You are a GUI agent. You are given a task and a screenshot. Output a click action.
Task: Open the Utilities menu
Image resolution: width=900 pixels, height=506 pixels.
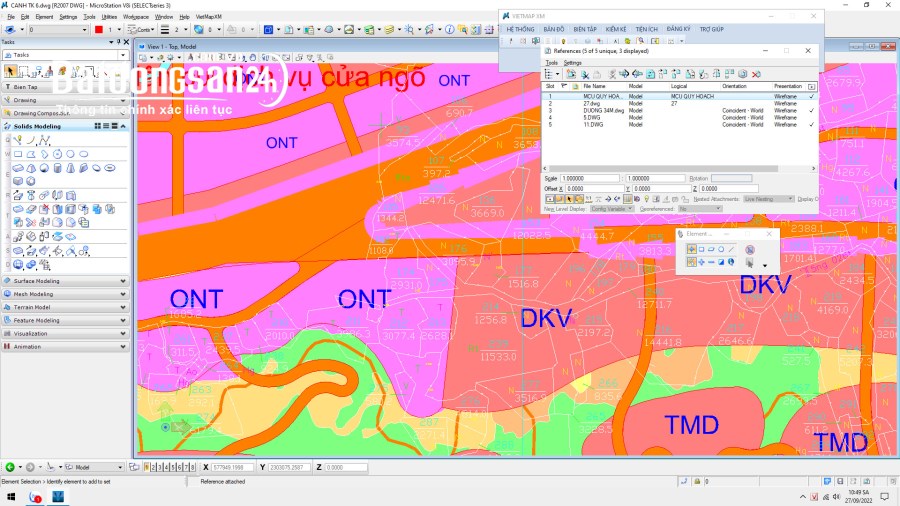109,17
